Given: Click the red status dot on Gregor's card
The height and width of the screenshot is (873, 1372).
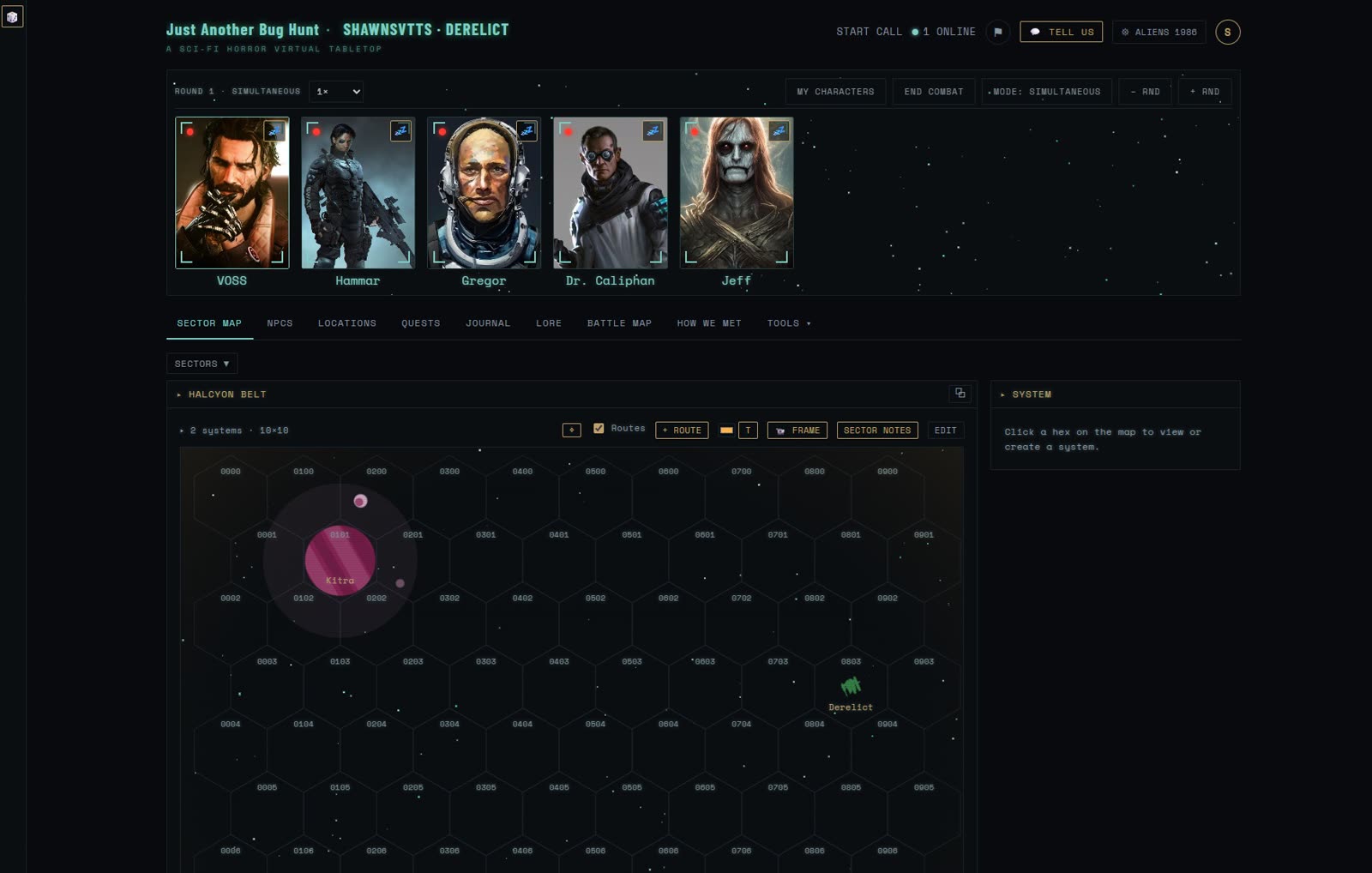Looking at the screenshot, I should coord(442,131).
